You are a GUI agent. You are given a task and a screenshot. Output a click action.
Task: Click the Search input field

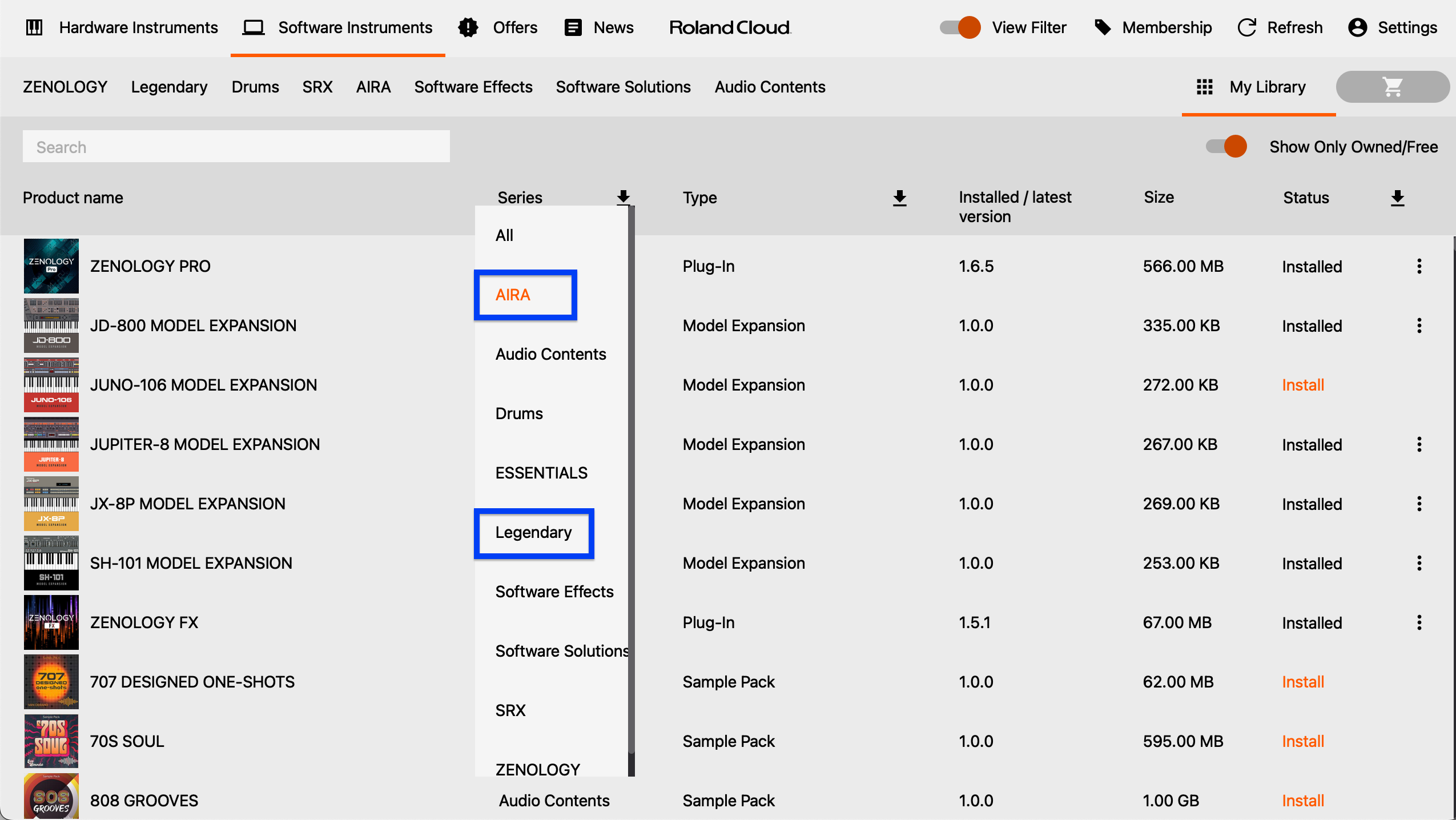236,147
